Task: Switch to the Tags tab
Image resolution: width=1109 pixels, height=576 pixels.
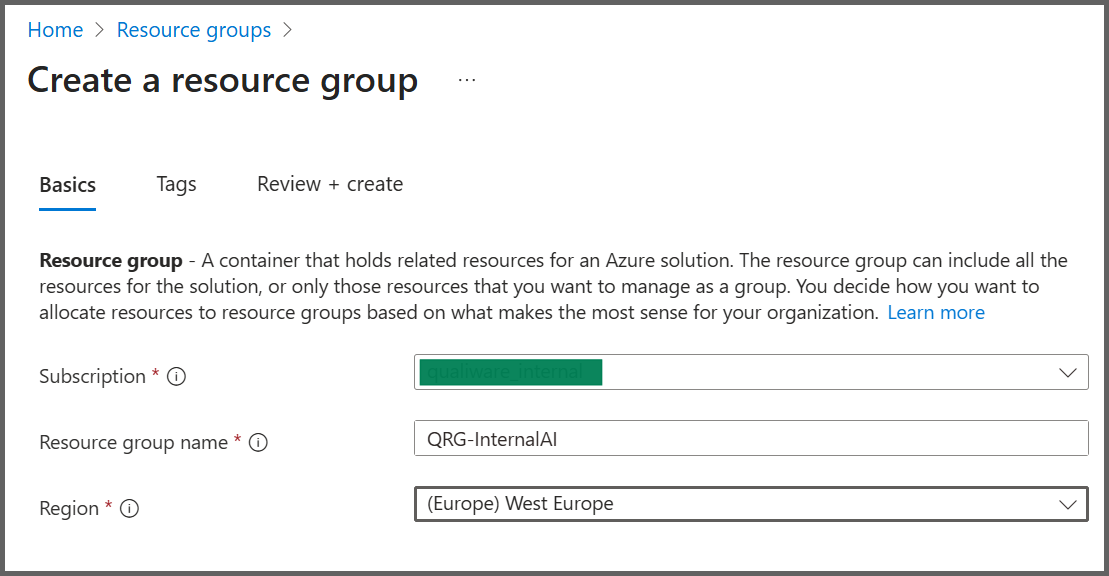Action: tap(176, 184)
